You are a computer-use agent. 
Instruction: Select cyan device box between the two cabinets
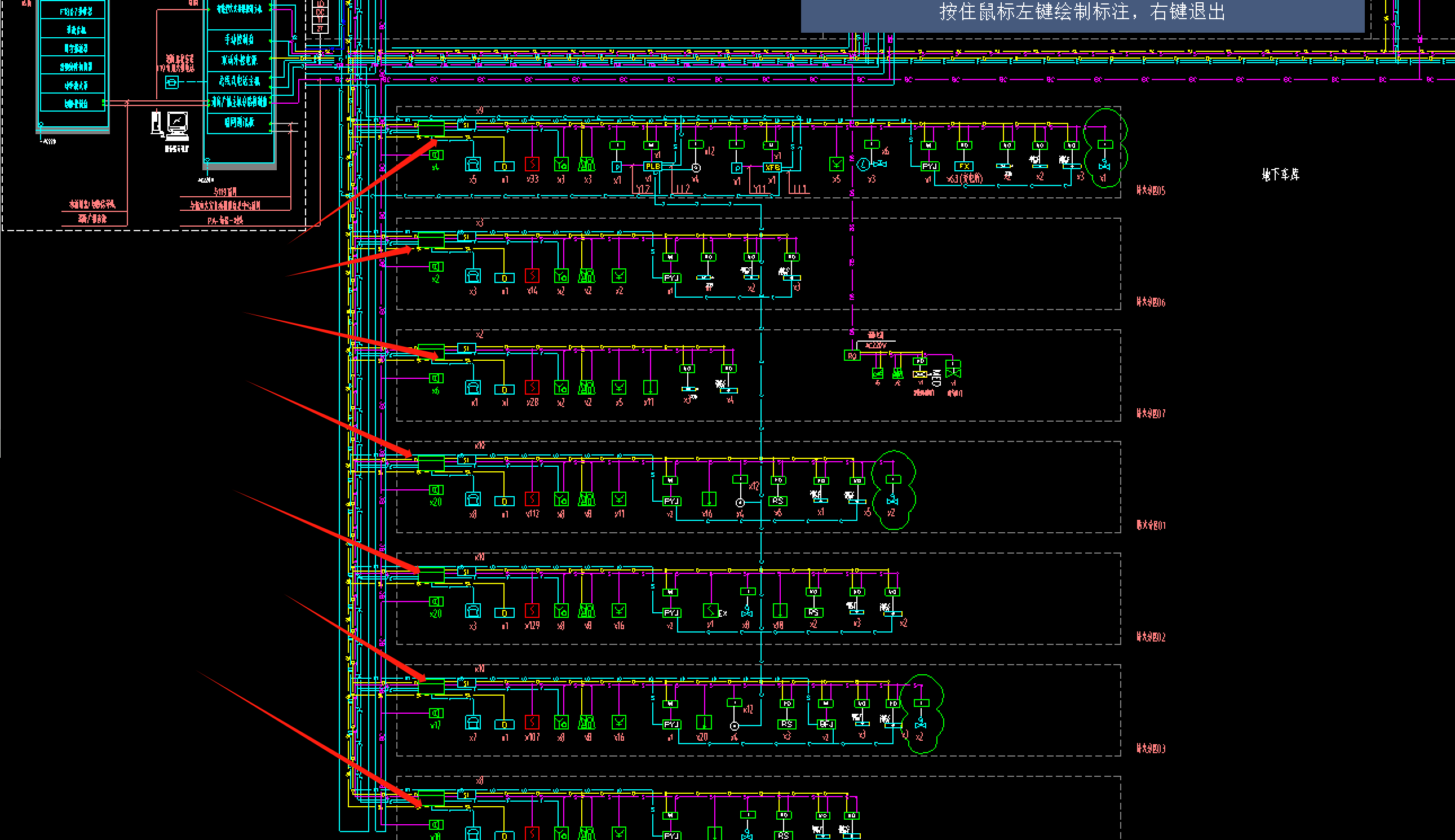tap(172, 82)
